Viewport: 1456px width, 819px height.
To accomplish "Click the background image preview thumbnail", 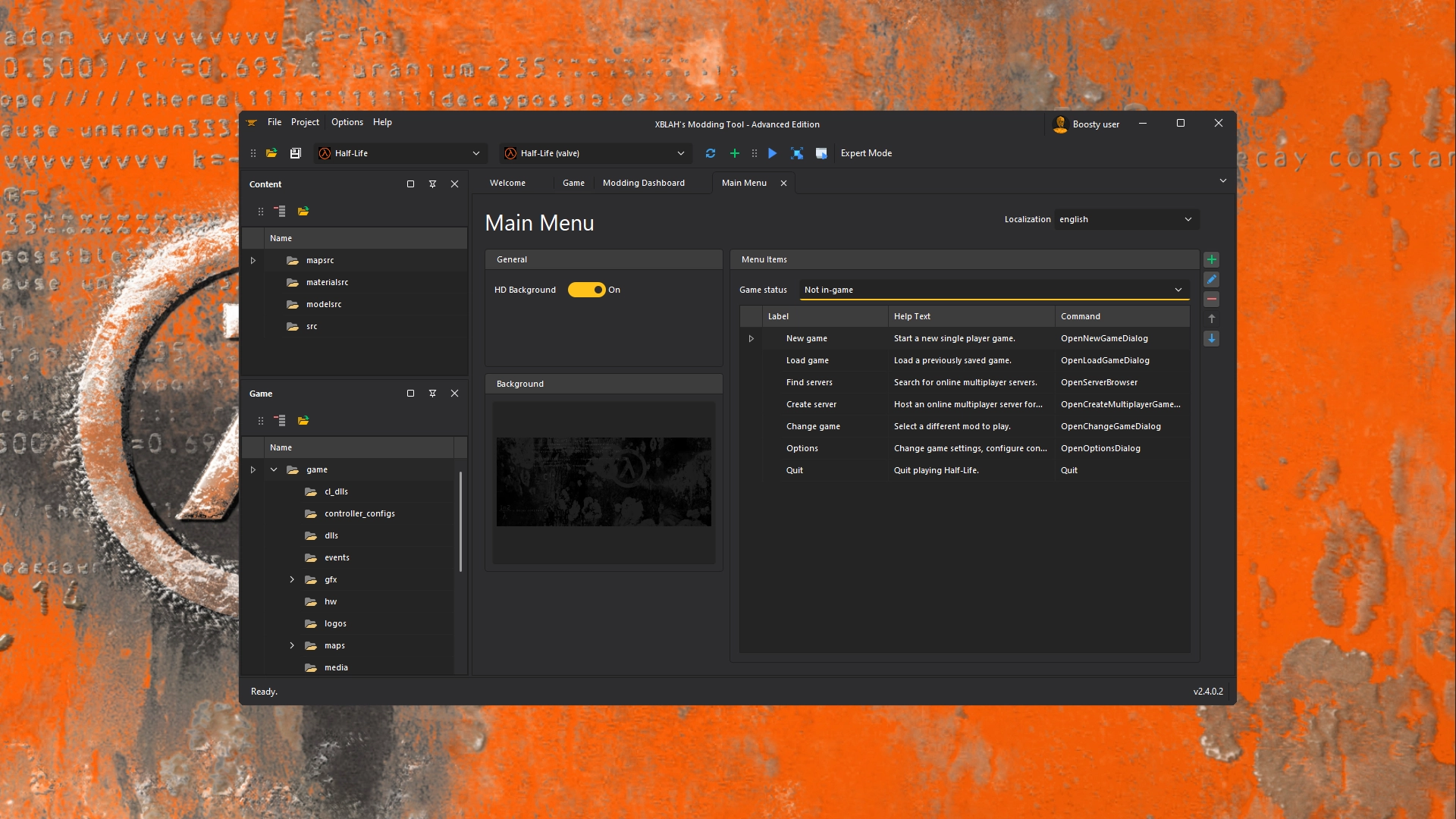I will (604, 482).
